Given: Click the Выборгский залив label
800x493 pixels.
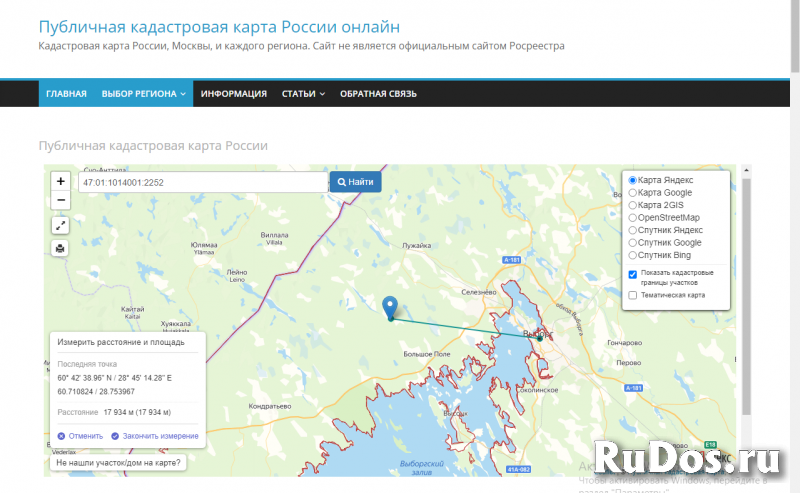Looking at the screenshot, I should coord(422,468).
